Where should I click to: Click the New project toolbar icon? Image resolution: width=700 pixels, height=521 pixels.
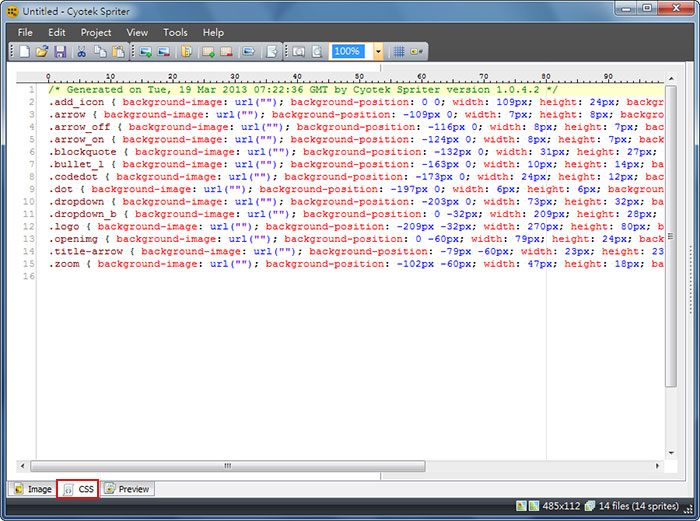[25, 51]
